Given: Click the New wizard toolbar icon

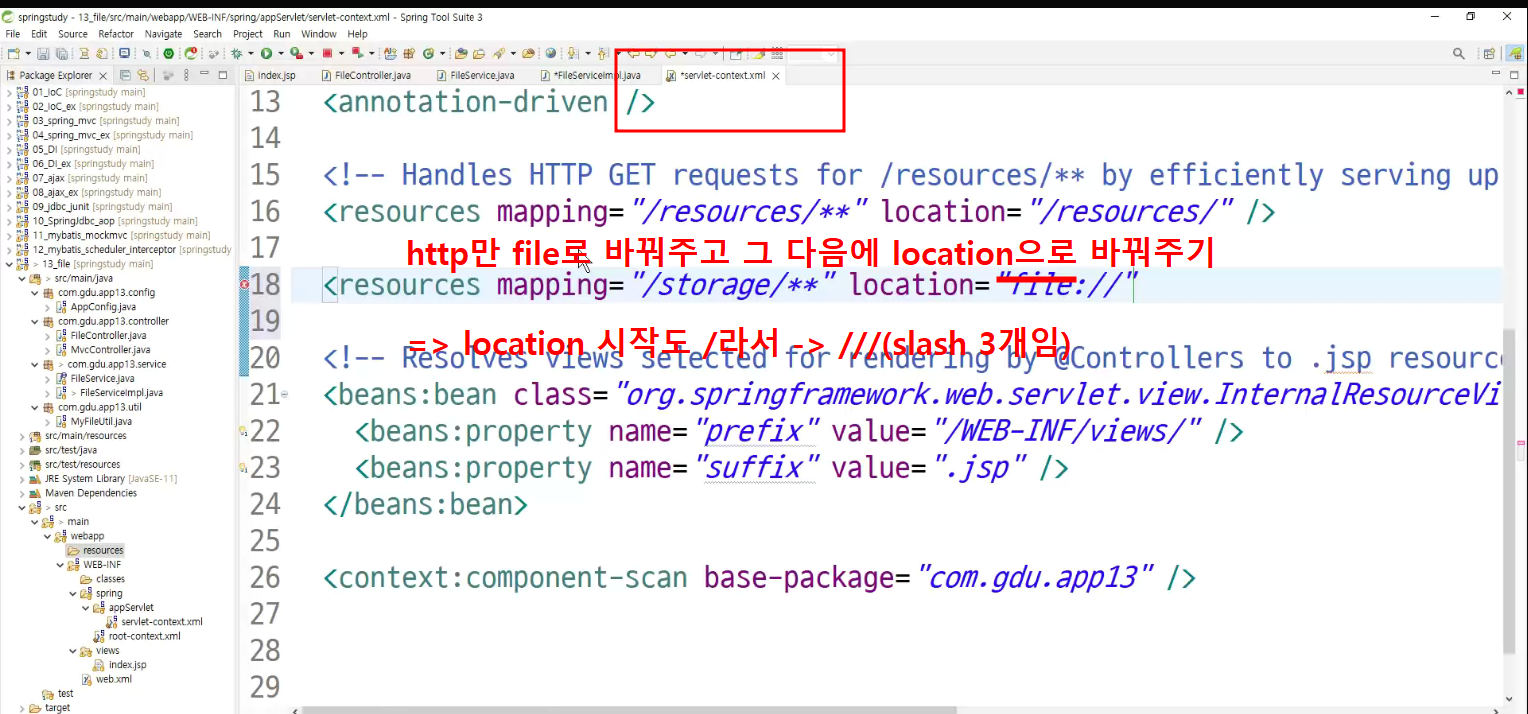Looking at the screenshot, I should (14, 53).
